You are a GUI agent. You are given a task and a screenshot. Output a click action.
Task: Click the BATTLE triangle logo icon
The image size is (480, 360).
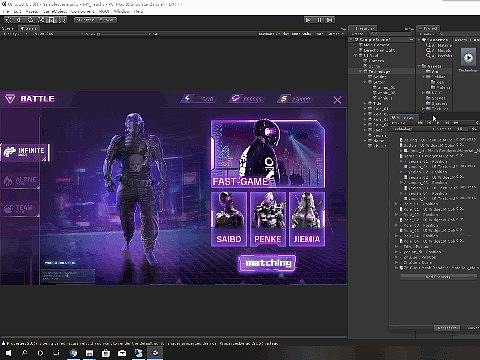click(x=10, y=99)
